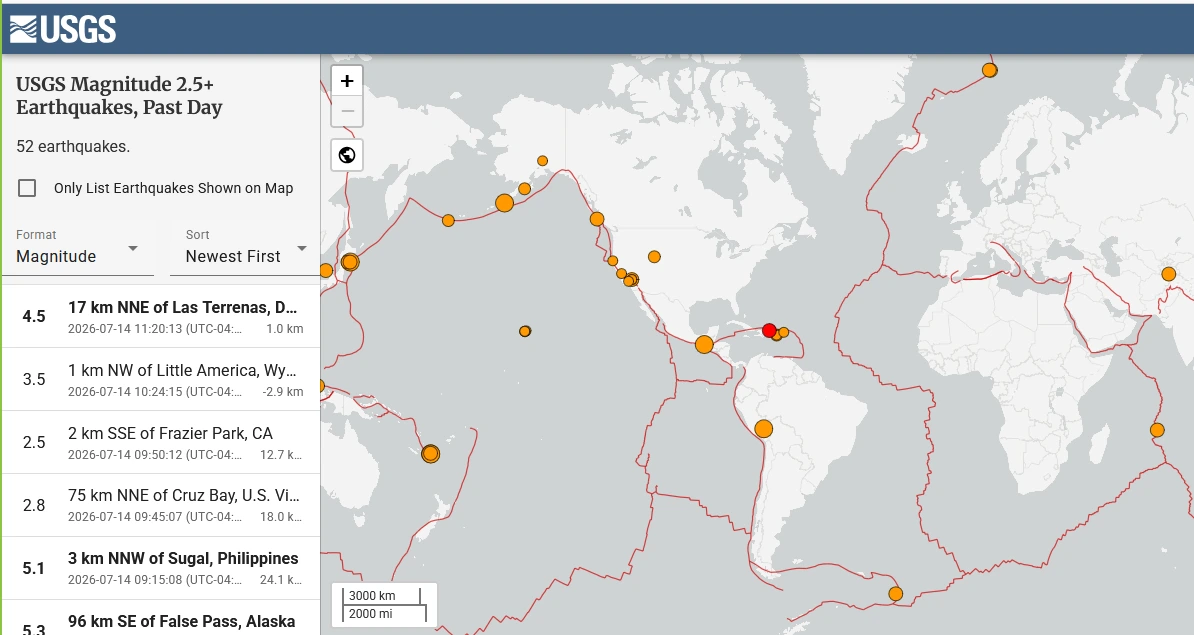The height and width of the screenshot is (635, 1194).
Task: Select the 4.5 Las Terrenas earthquake entry
Action: [x=161, y=317]
